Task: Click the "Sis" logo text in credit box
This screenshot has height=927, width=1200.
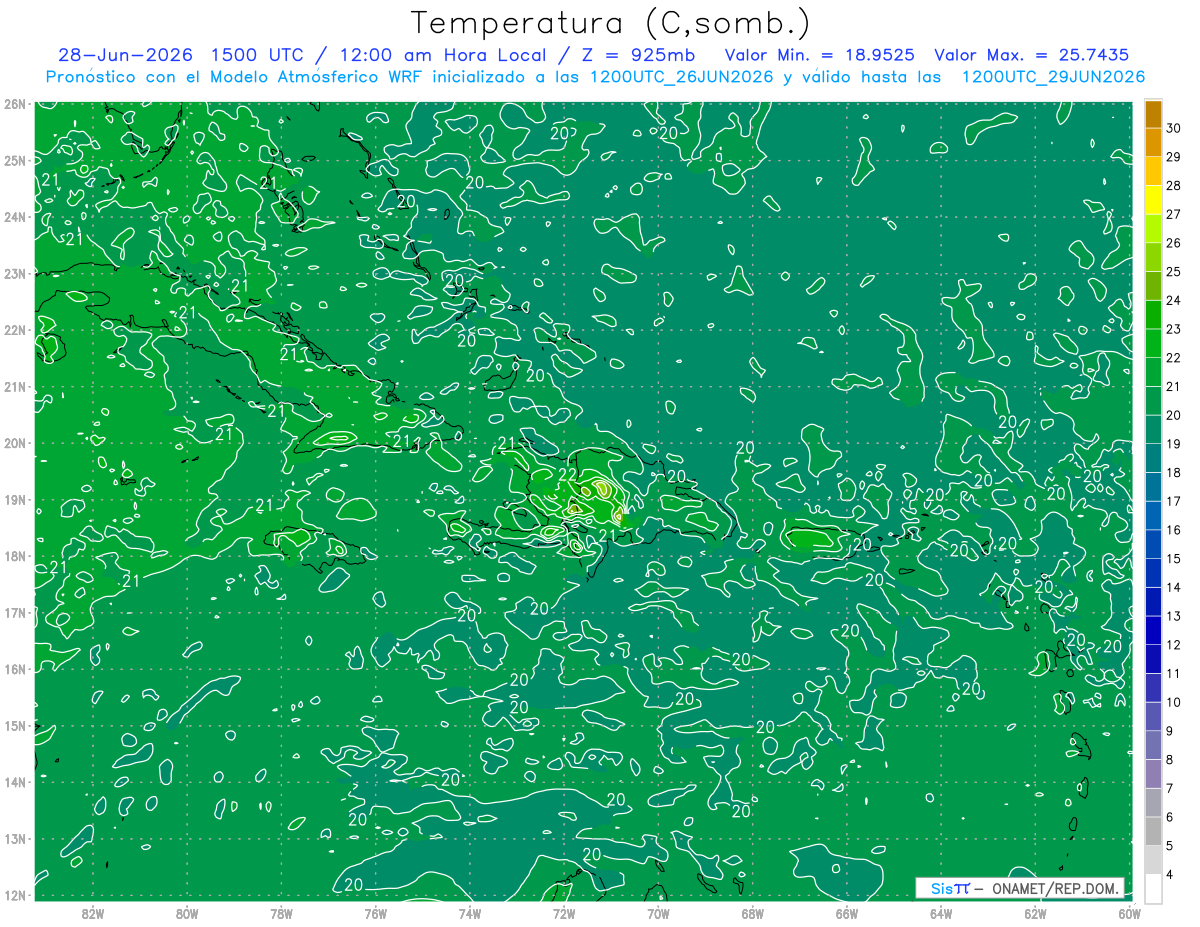Action: click(940, 888)
